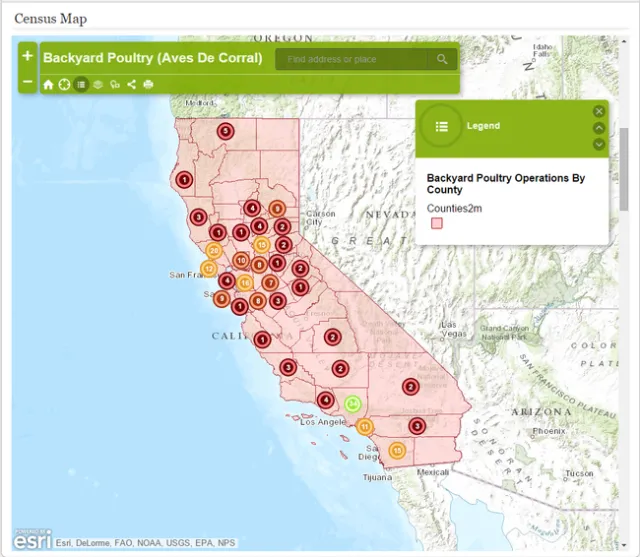Select orange cluster 9 near Carson City
This screenshot has height=557, width=640.
pos(277,209)
